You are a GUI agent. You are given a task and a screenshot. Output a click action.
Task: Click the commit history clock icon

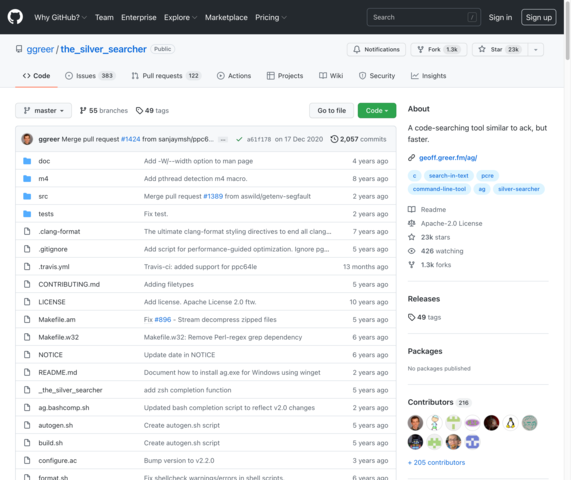334,139
